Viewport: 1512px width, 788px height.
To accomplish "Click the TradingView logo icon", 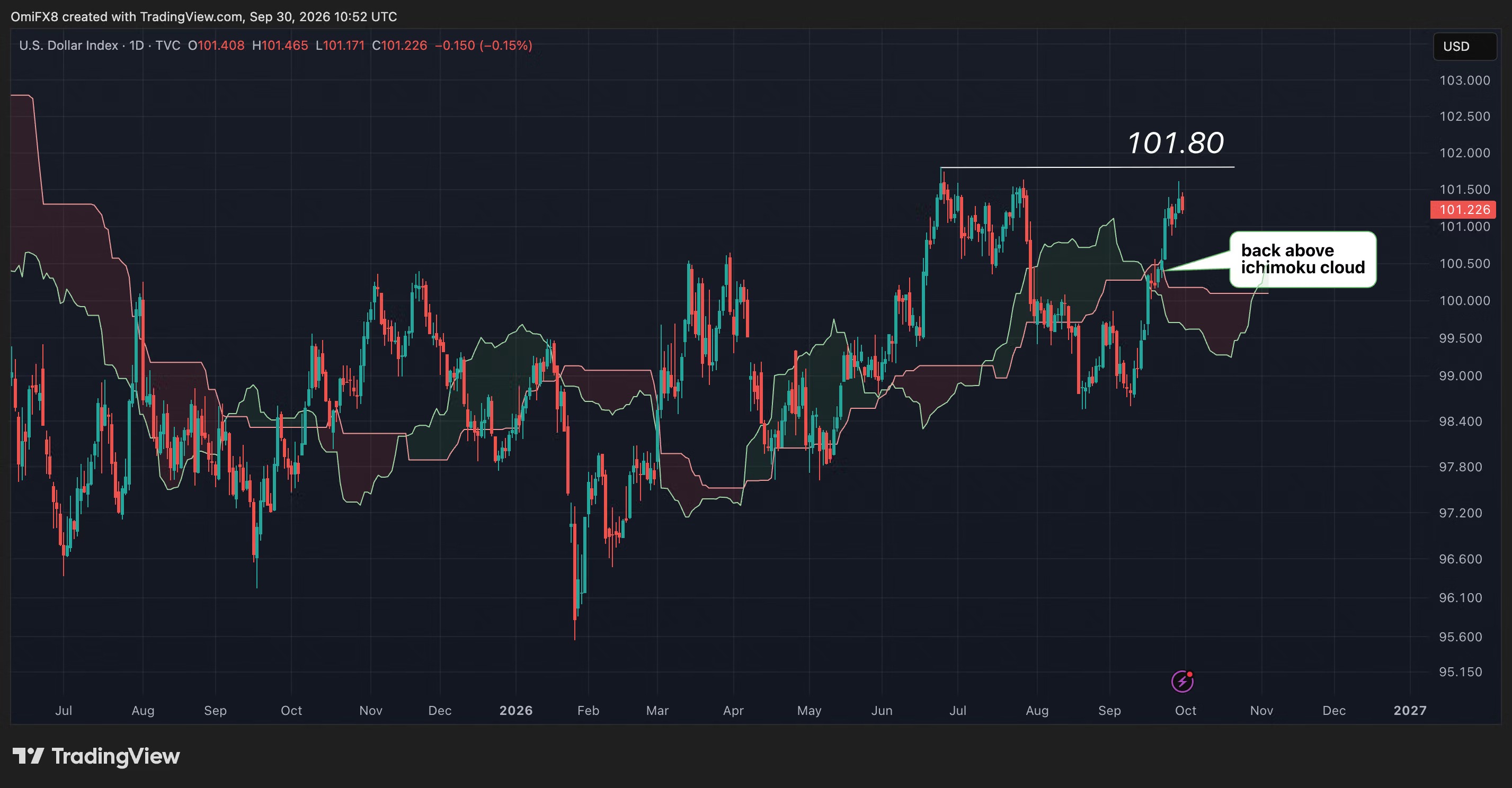I will pyautogui.click(x=28, y=756).
